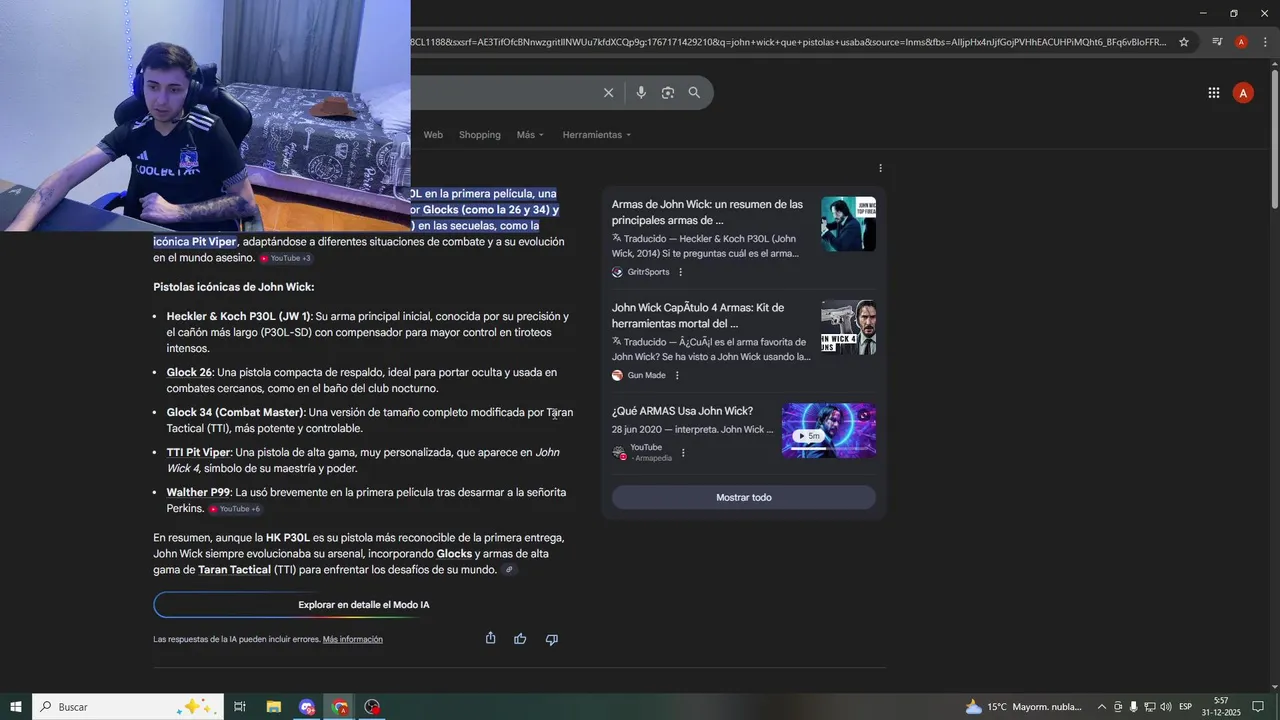This screenshot has width=1280, height=720.
Task: Open the Taran Tactical underlined link
Action: point(234,570)
